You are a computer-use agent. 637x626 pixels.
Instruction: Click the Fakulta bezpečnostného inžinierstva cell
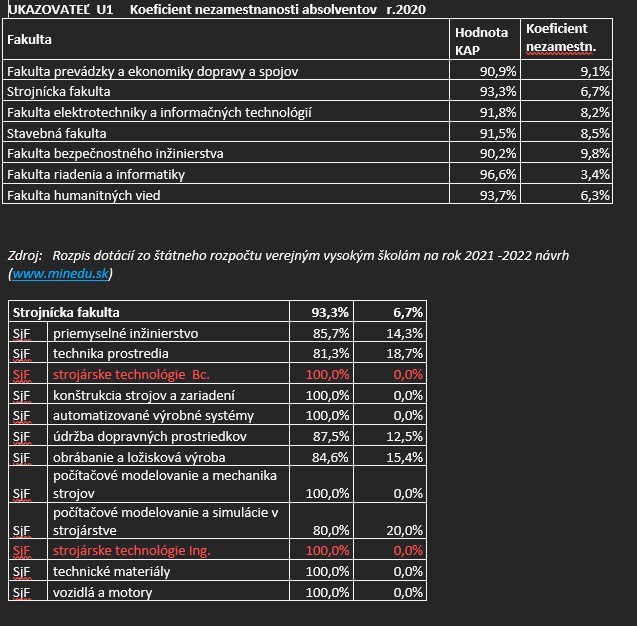(115, 154)
